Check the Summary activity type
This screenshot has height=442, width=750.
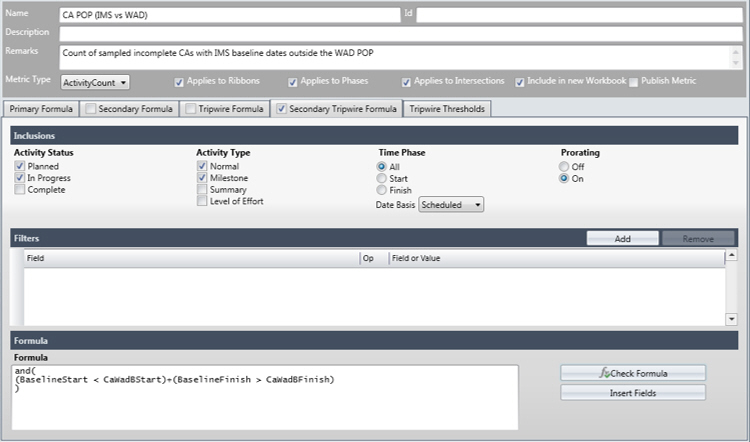pos(202,189)
